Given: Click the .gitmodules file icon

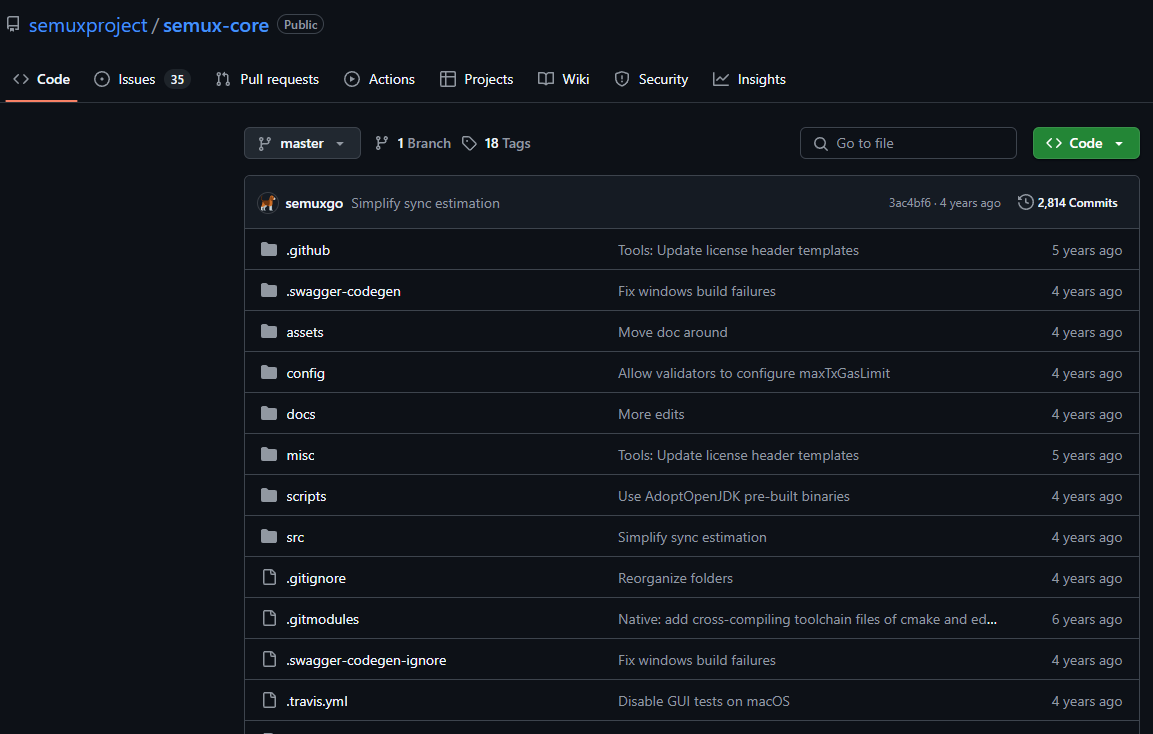Looking at the screenshot, I should [270, 619].
